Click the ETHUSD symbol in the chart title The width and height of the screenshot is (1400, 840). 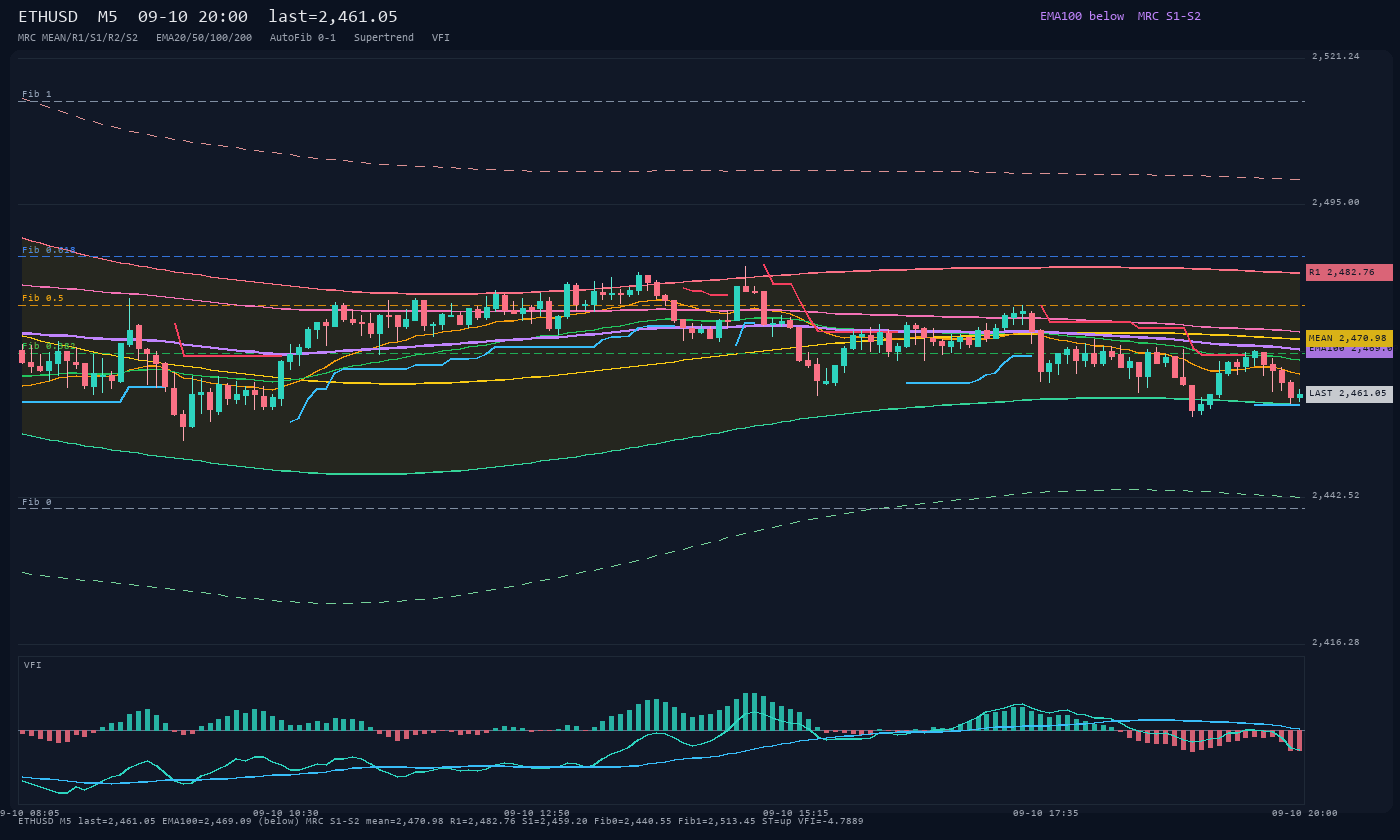(x=48, y=16)
